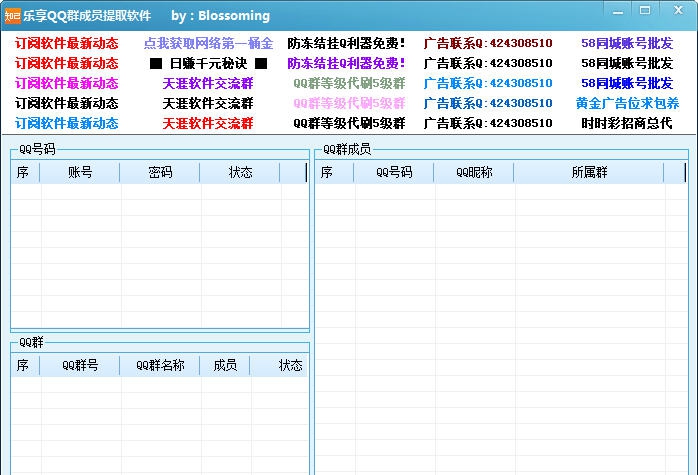Screen dimensions: 698x475
Task: Open the pink QQ群等级代刷5级群 link
Action: point(349,103)
